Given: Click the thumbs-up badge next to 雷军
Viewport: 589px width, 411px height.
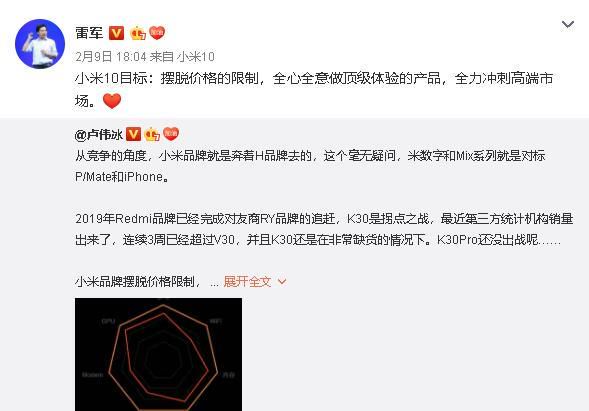Looking at the screenshot, I should point(138,33).
